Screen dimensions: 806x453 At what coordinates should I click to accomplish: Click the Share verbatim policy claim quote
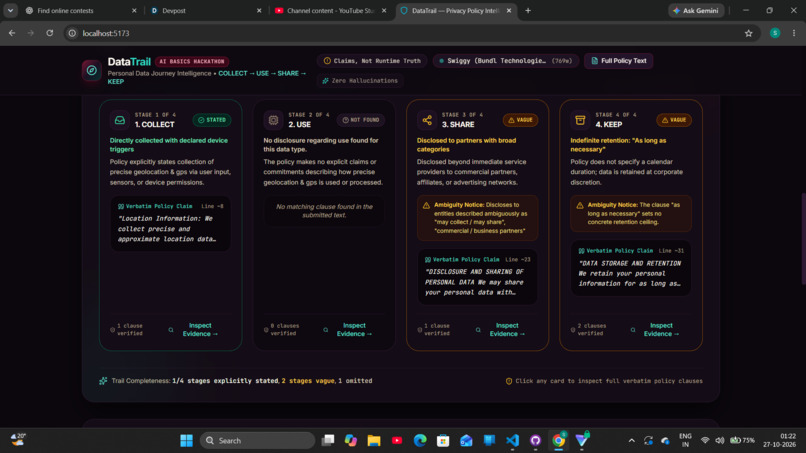(x=474, y=282)
